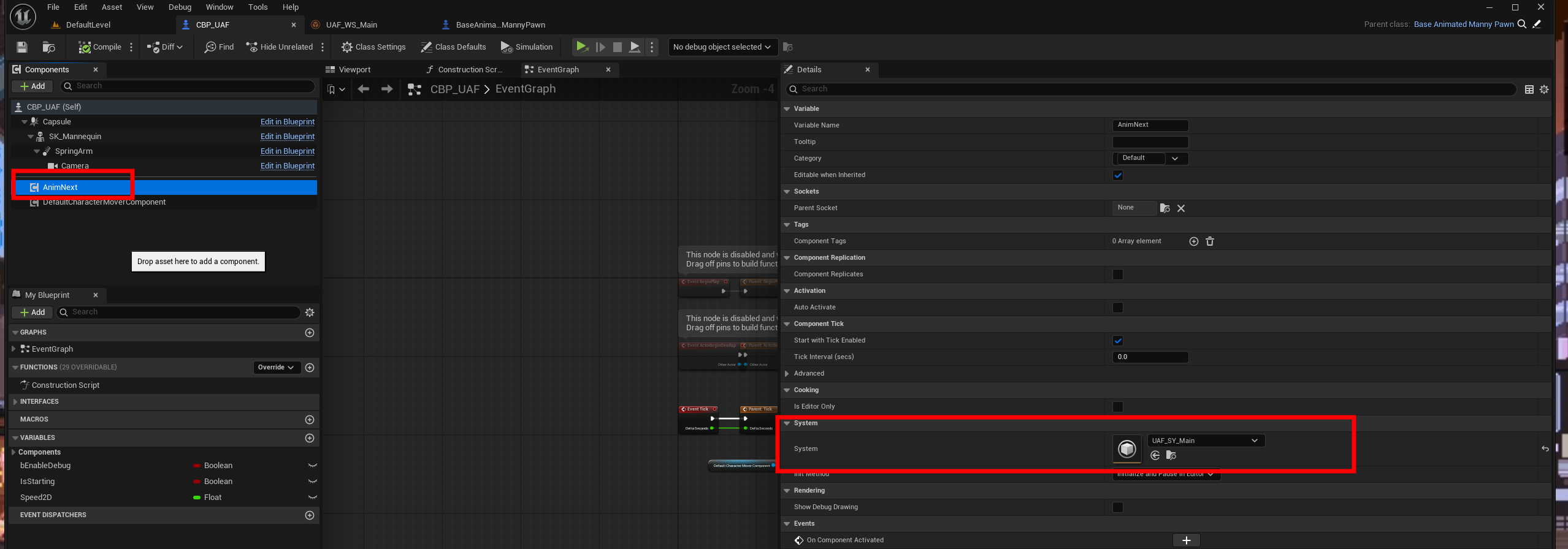Image resolution: width=1568 pixels, height=549 pixels.
Task: Expand the Advanced section in Details
Action: [x=787, y=374]
